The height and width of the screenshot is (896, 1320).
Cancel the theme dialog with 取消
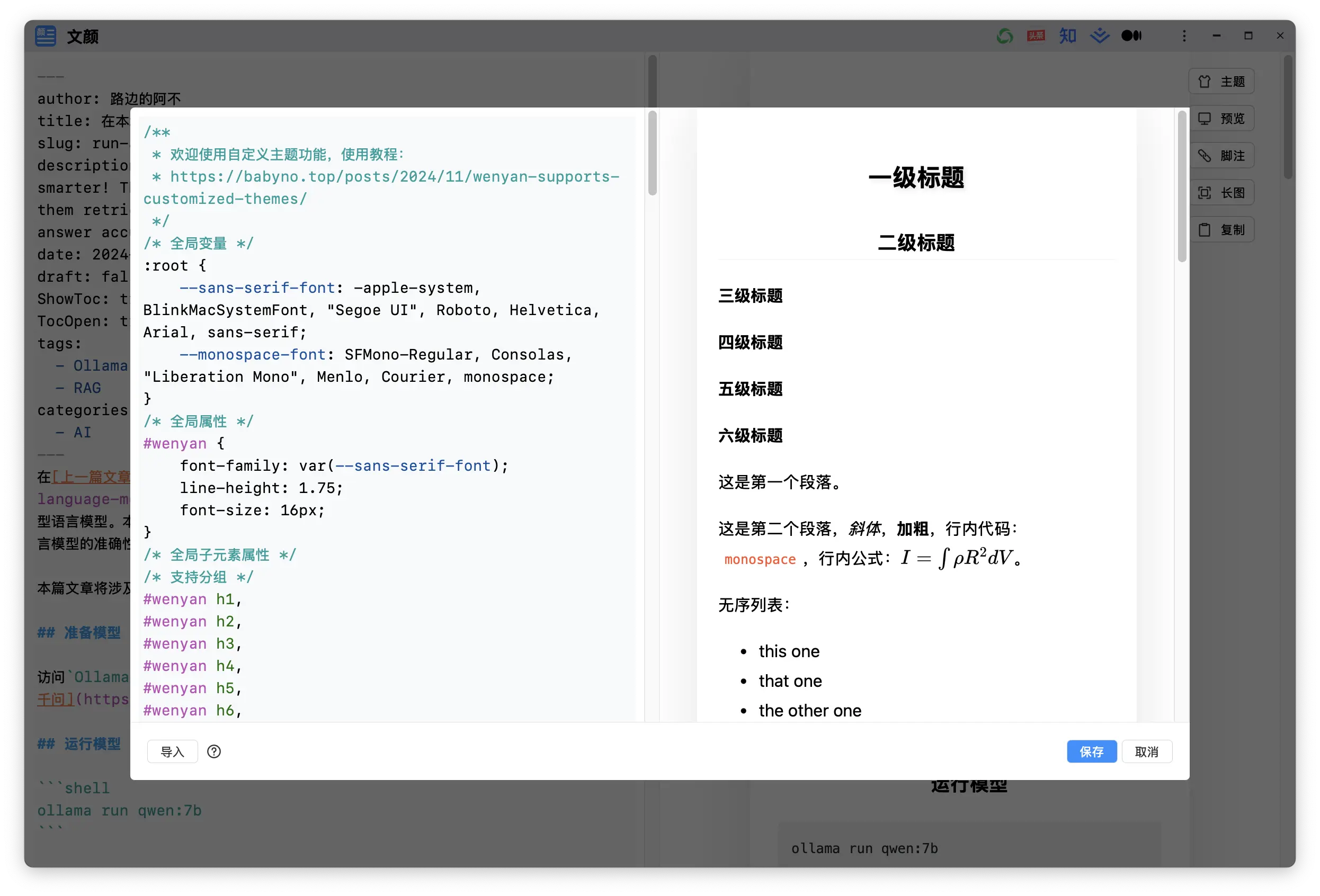[x=1147, y=751]
